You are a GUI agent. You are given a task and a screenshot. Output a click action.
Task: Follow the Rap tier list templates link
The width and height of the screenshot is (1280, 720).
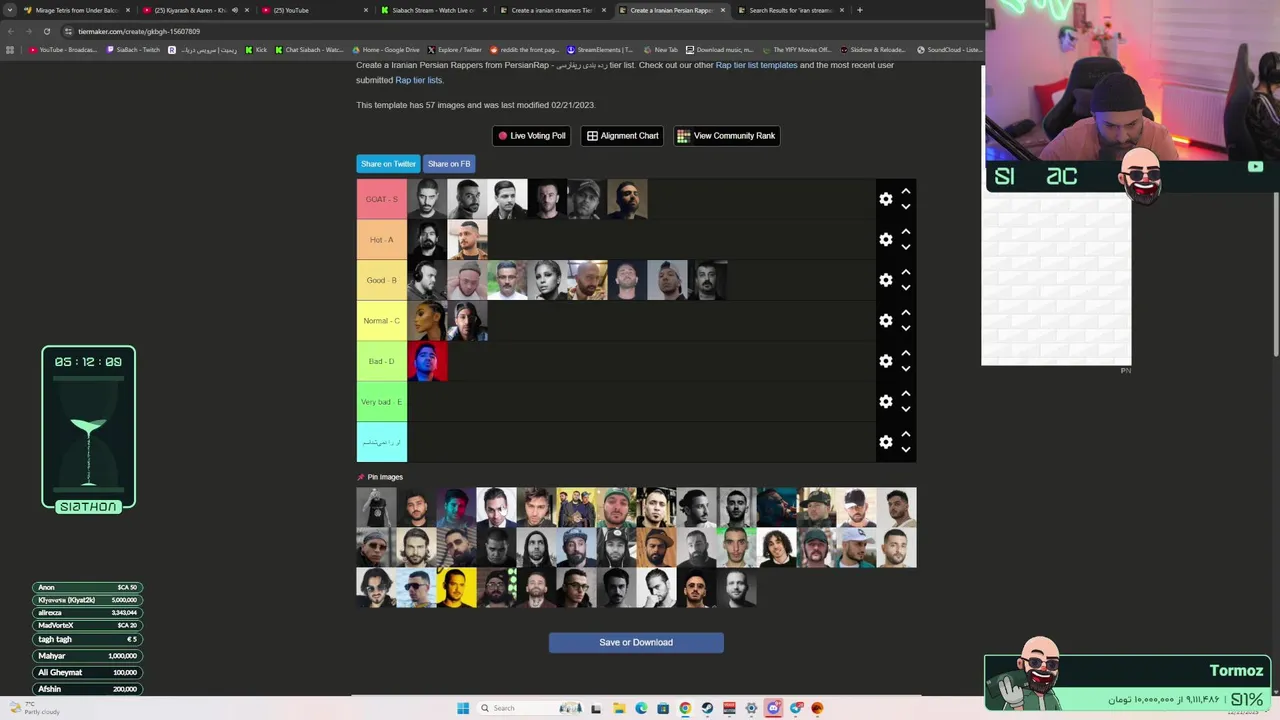[x=756, y=65]
